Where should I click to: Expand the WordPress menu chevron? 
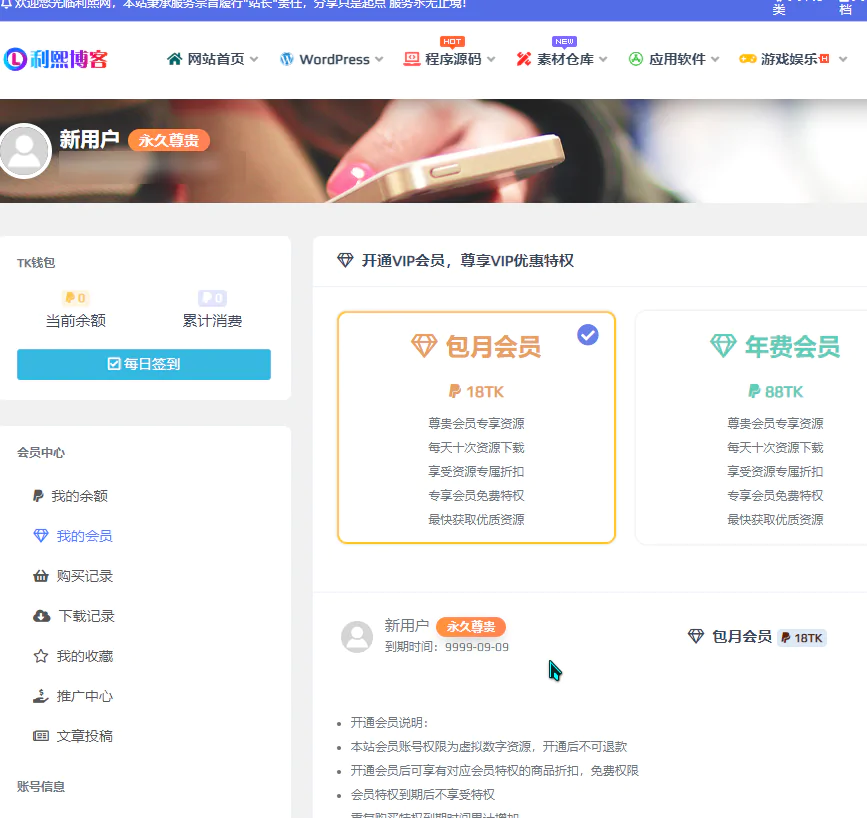pos(379,59)
